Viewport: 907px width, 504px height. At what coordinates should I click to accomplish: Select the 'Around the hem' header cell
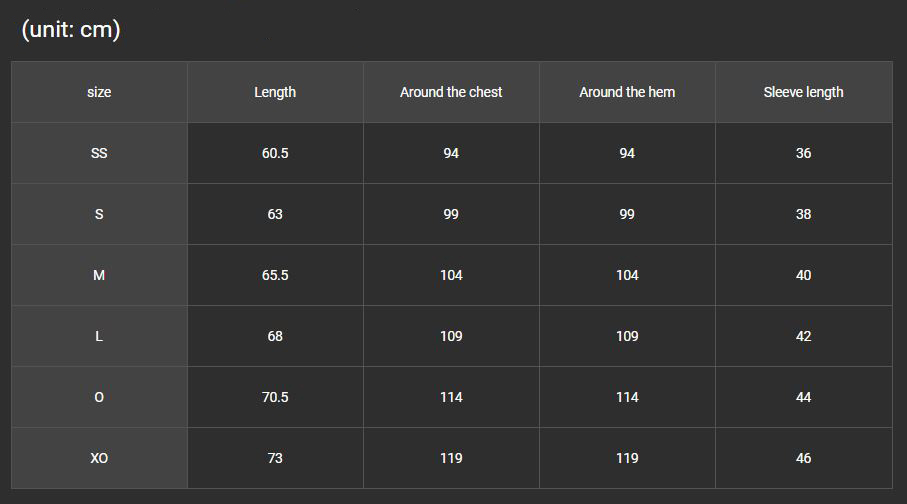[627, 92]
